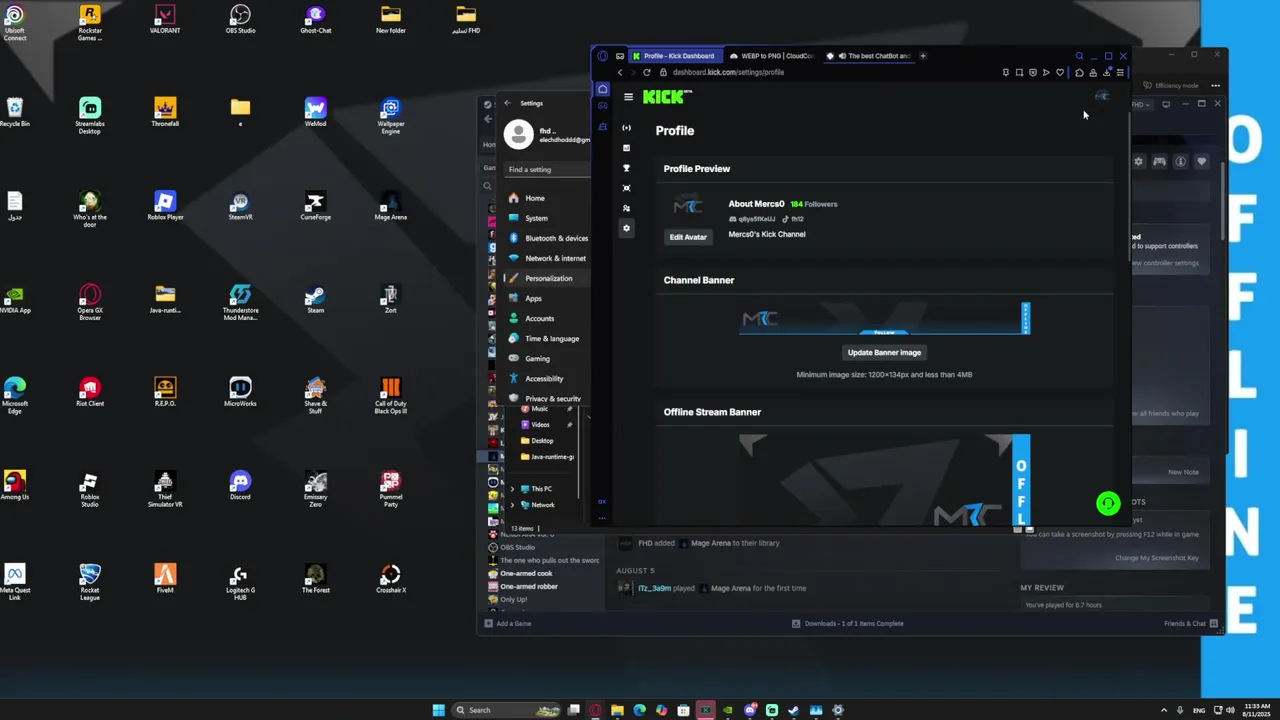Switch to WEBP to PNG CloudConvert tab
Viewport: 1280px width, 720px height.
coord(771,56)
